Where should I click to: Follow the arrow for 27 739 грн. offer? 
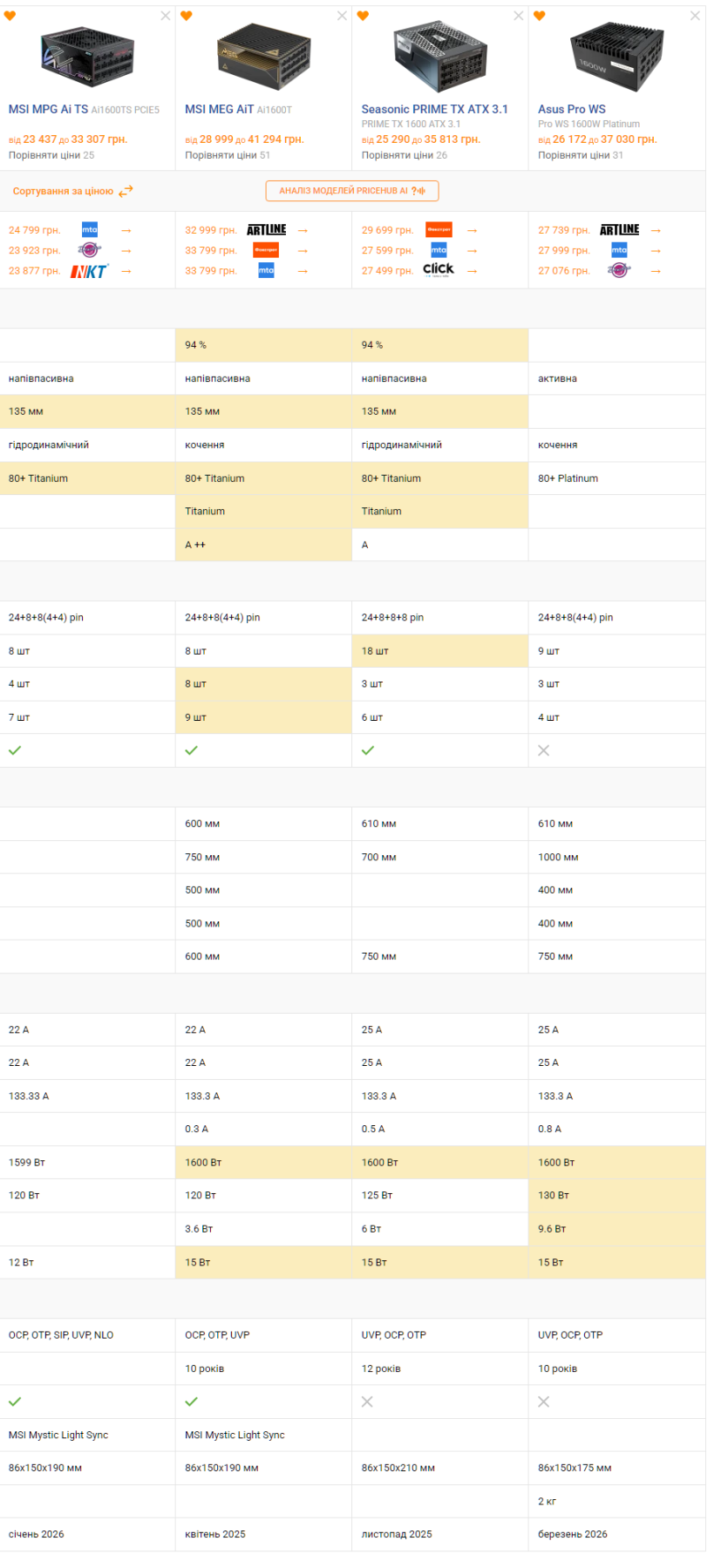click(656, 230)
